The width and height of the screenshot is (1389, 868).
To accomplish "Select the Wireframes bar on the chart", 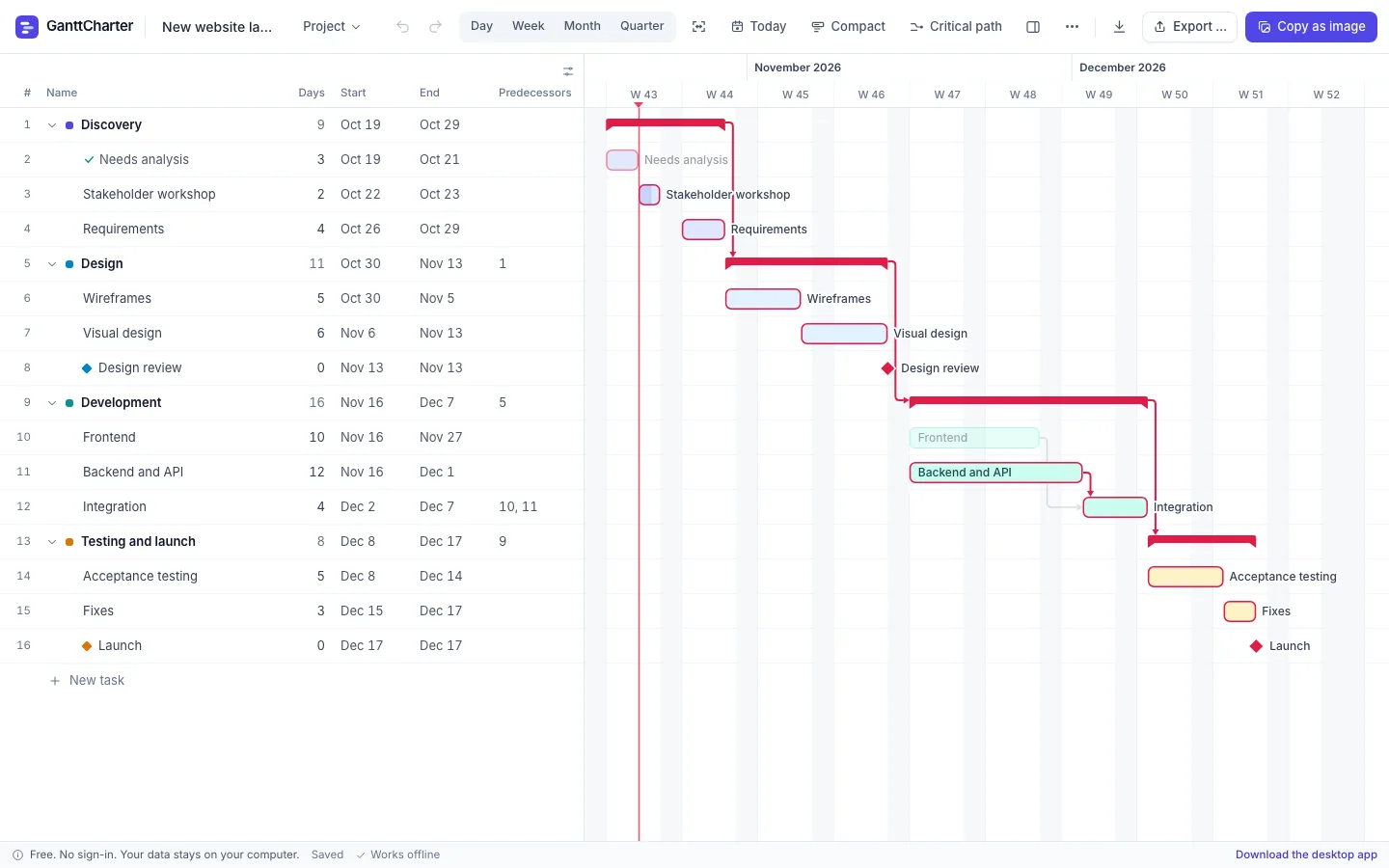I will (x=763, y=299).
